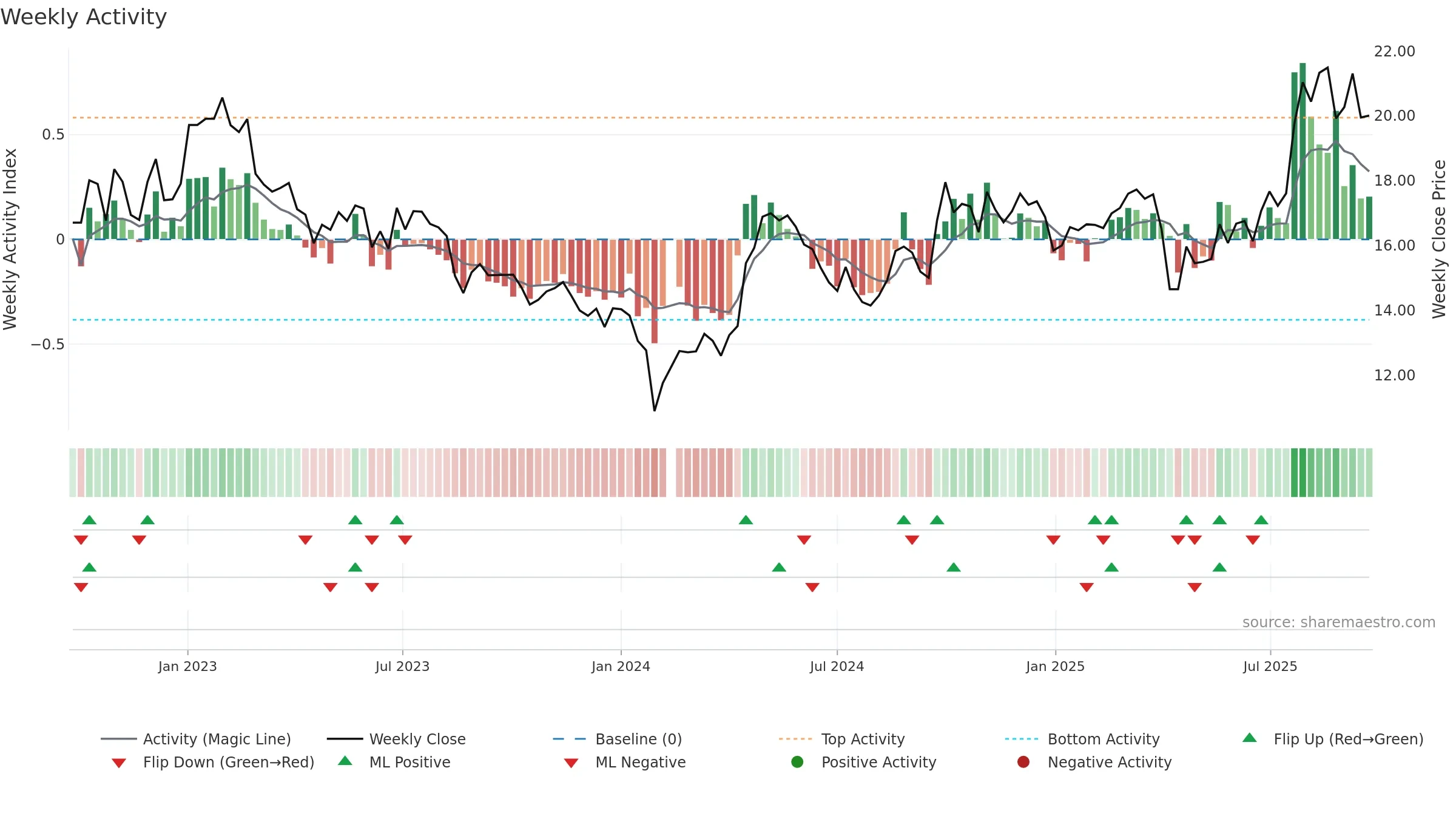Image resolution: width=1456 pixels, height=819 pixels.
Task: Click the last ML Negative marker in second row
Action: [x=1195, y=587]
